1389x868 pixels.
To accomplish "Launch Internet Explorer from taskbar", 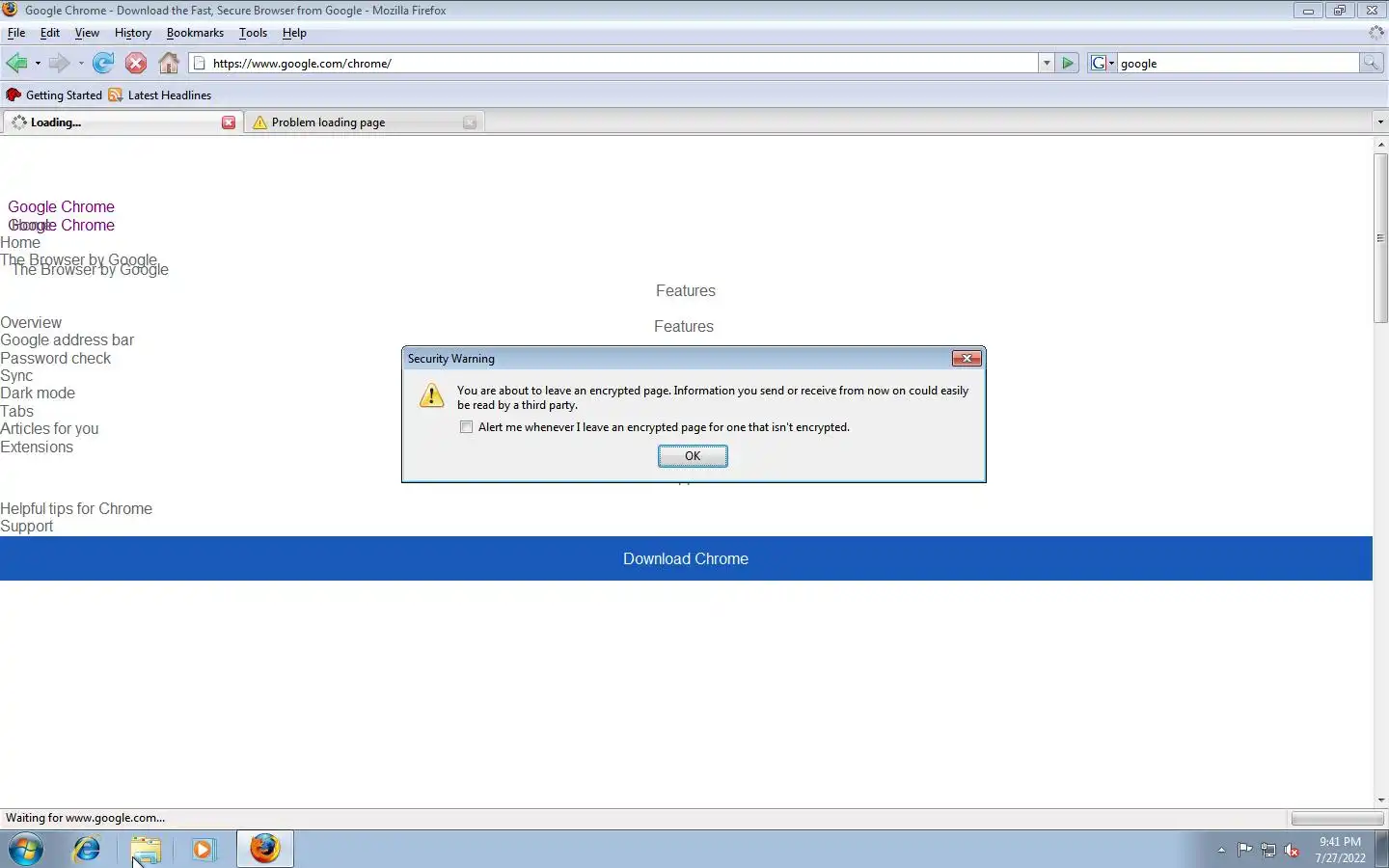I will click(87, 850).
